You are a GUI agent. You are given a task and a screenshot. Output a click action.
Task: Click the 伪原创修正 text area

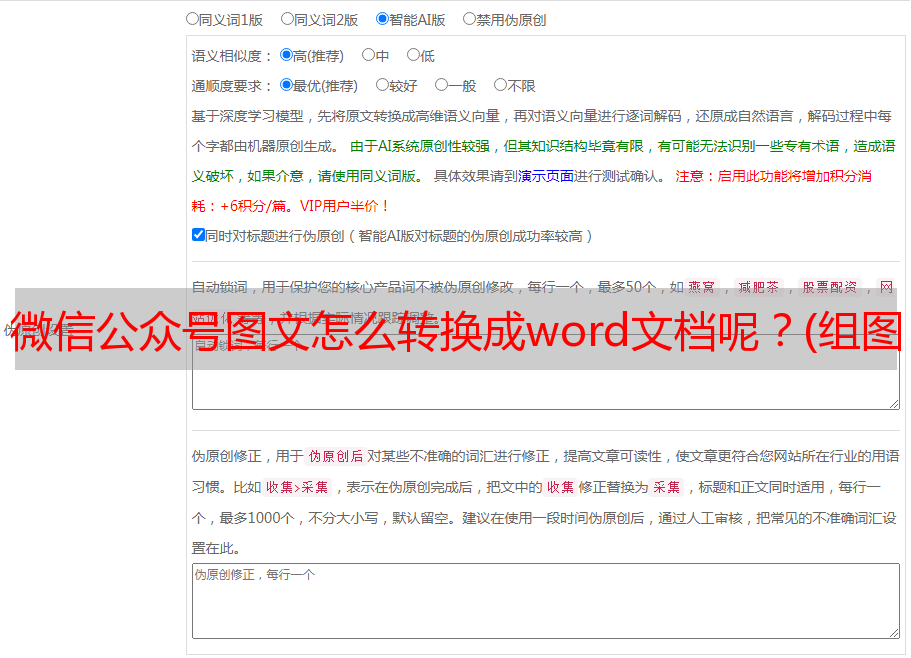[x=545, y=600]
